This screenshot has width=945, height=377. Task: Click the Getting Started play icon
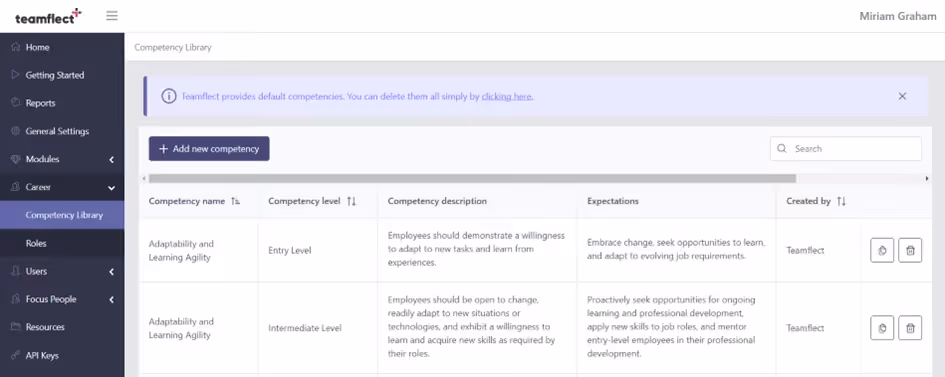pos(16,75)
